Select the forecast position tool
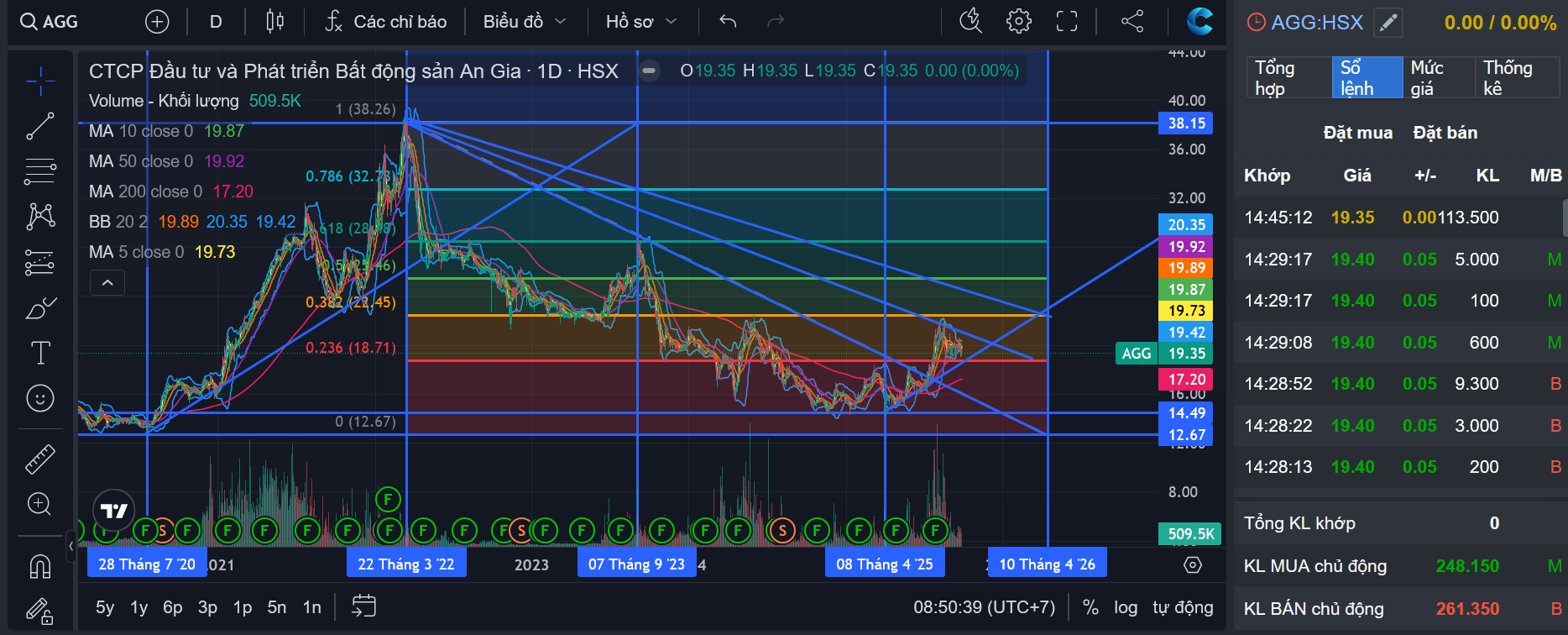This screenshot has width=1568, height=635. pyautogui.click(x=40, y=263)
